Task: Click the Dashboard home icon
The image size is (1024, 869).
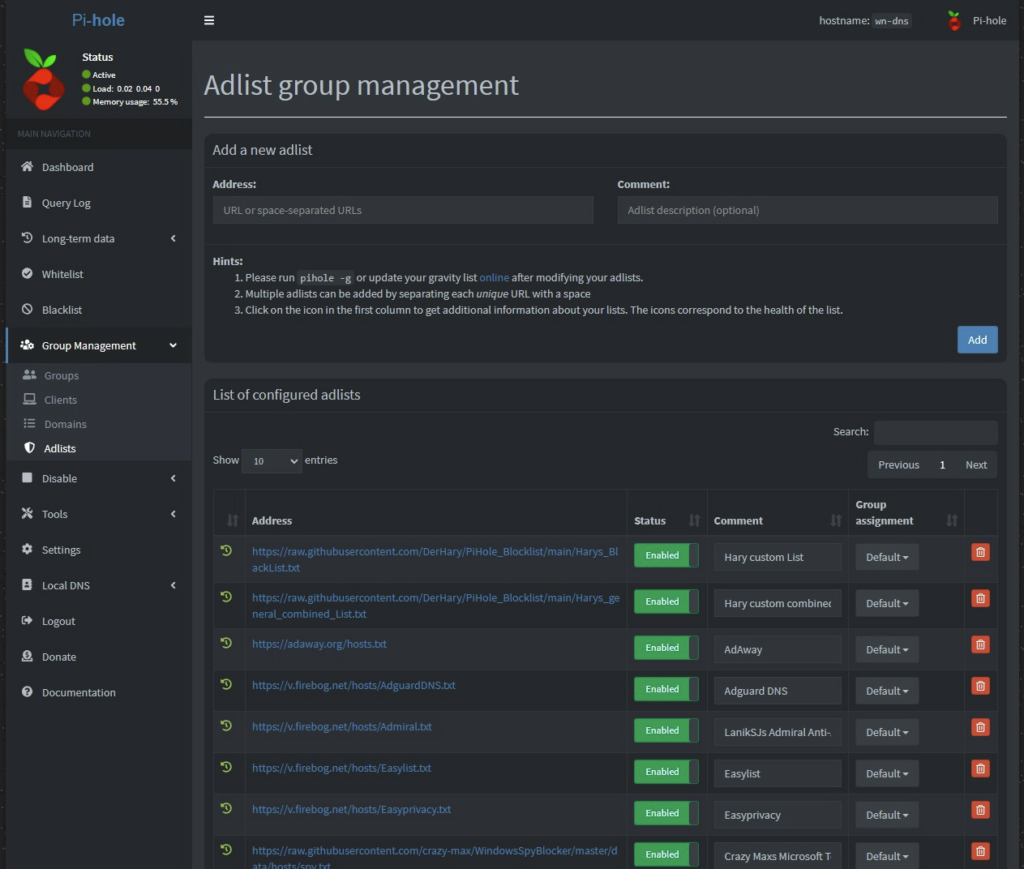Action: 27,166
